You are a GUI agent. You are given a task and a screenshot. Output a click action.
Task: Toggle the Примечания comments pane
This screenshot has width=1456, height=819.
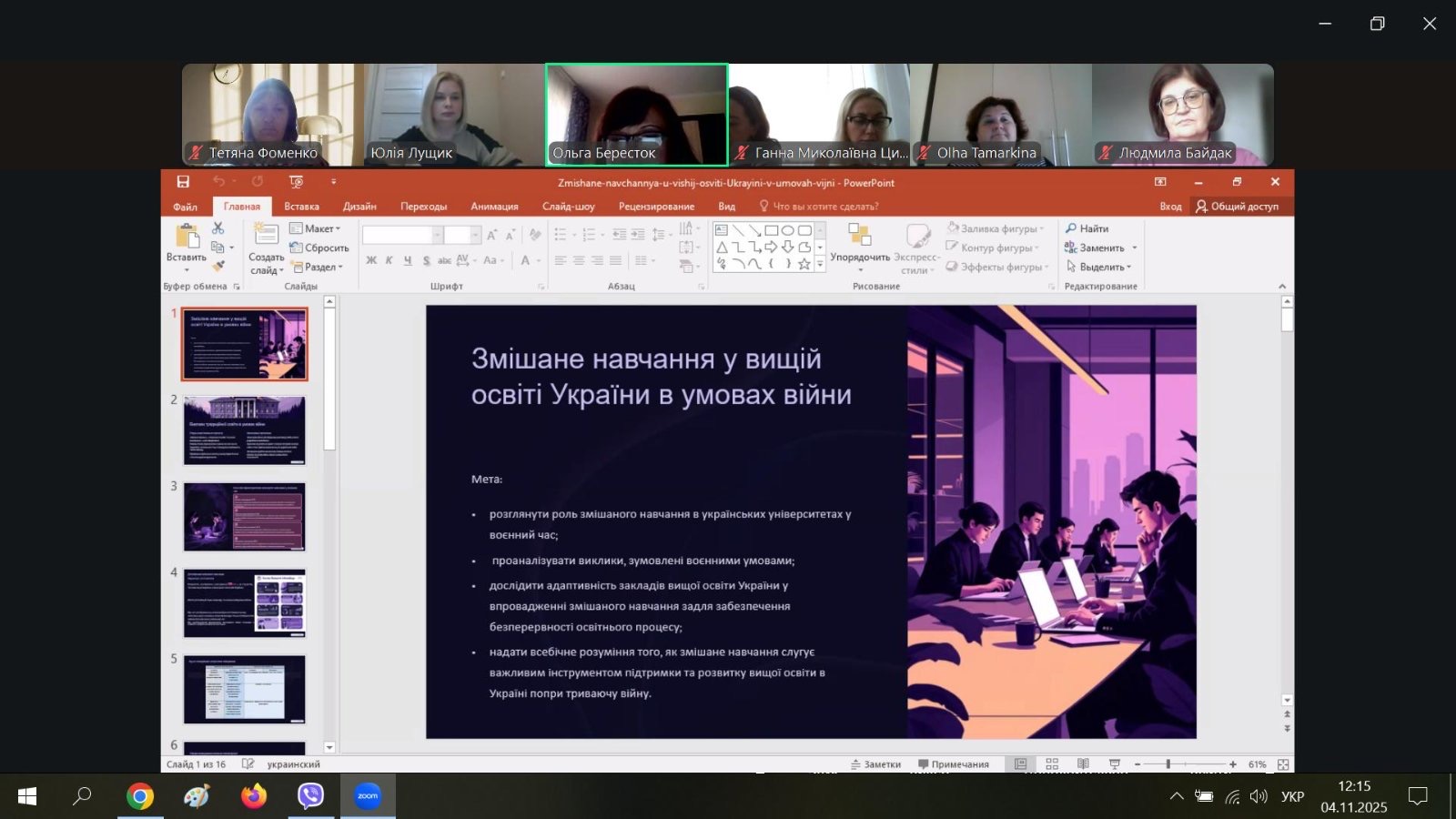point(954,764)
